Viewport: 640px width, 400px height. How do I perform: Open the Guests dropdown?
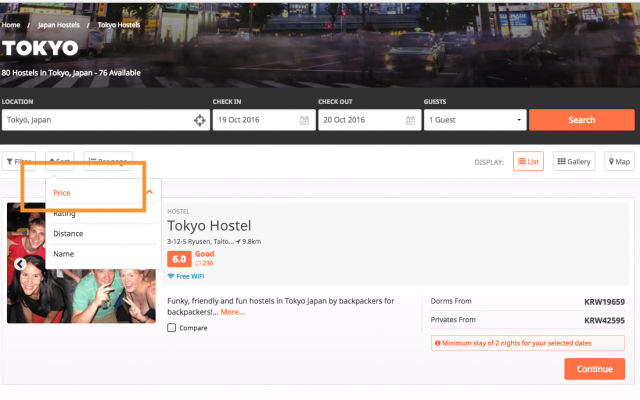click(x=475, y=120)
